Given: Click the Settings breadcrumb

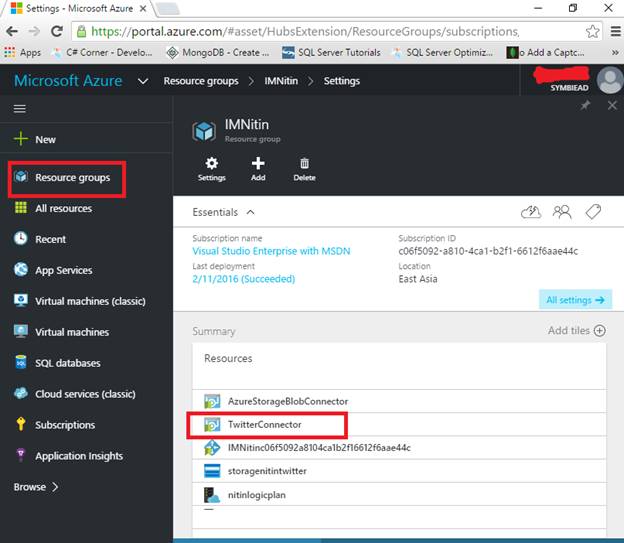Looking at the screenshot, I should click(342, 81).
